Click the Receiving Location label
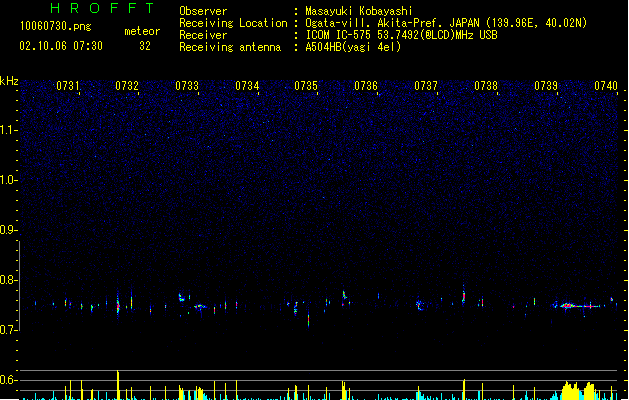This screenshot has width=629, height=400. [233, 23]
